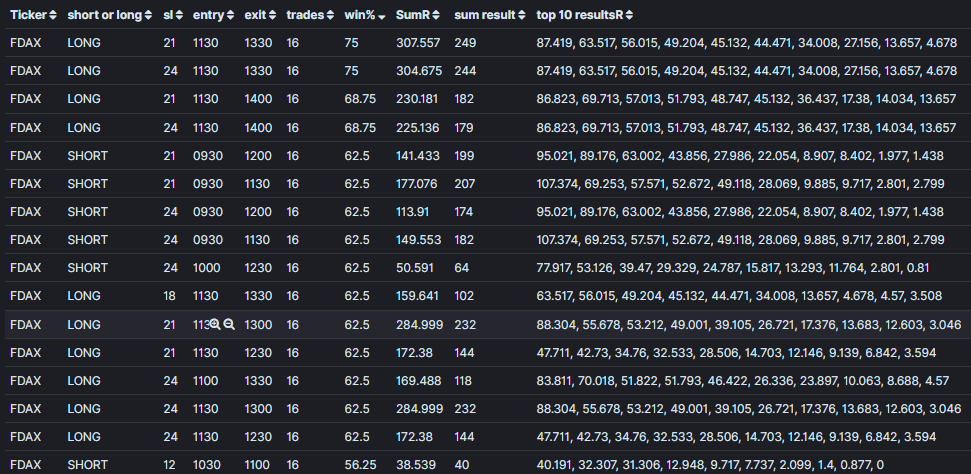The width and height of the screenshot is (971, 474).
Task: Select sum result 118
Action: (463, 380)
